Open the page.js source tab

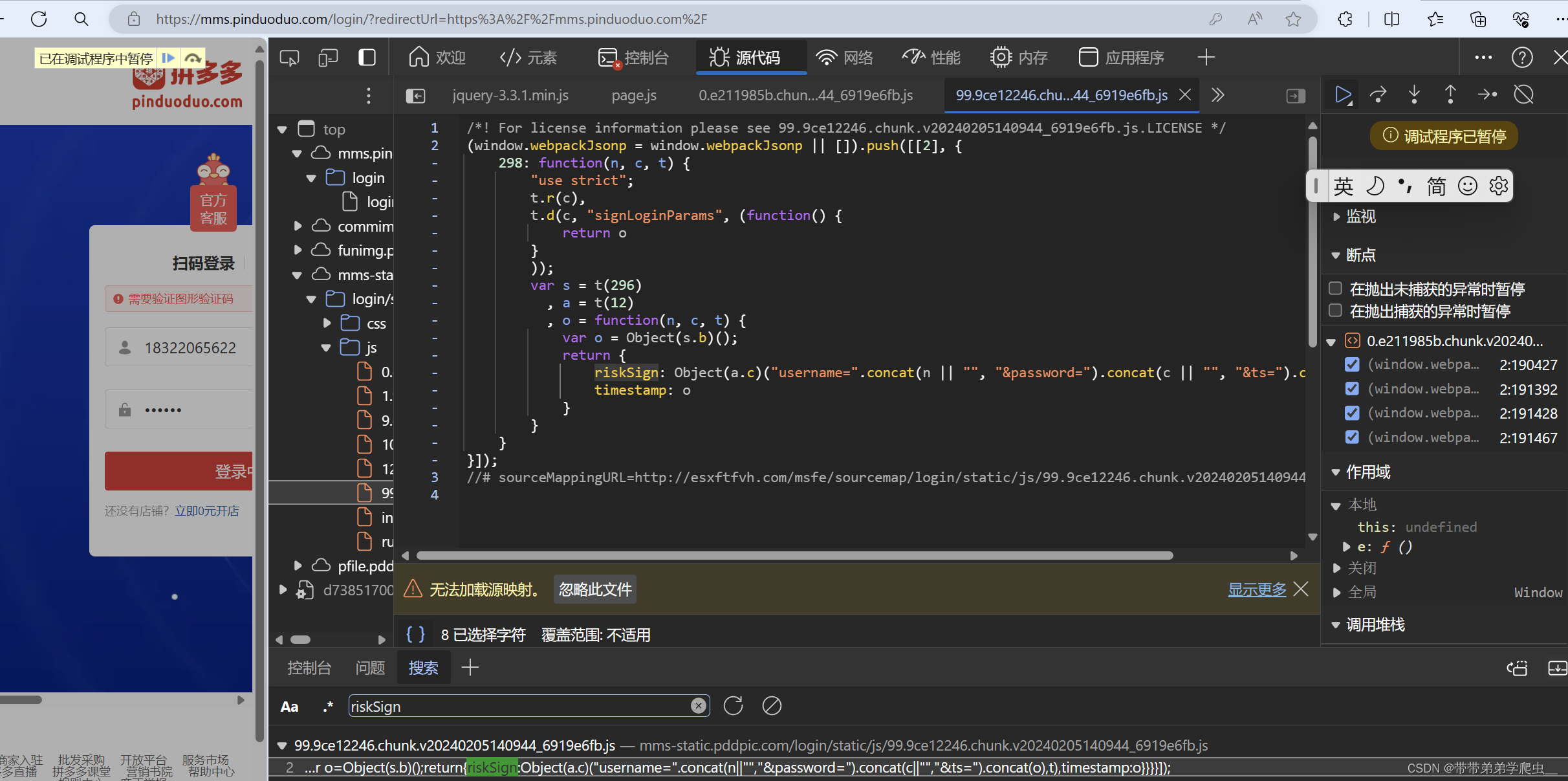pos(633,95)
